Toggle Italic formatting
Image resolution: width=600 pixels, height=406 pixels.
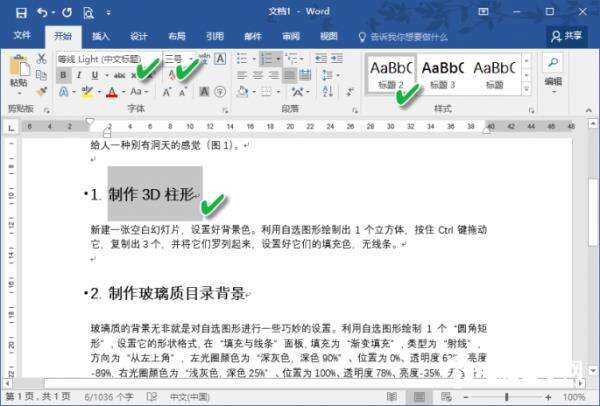point(79,75)
